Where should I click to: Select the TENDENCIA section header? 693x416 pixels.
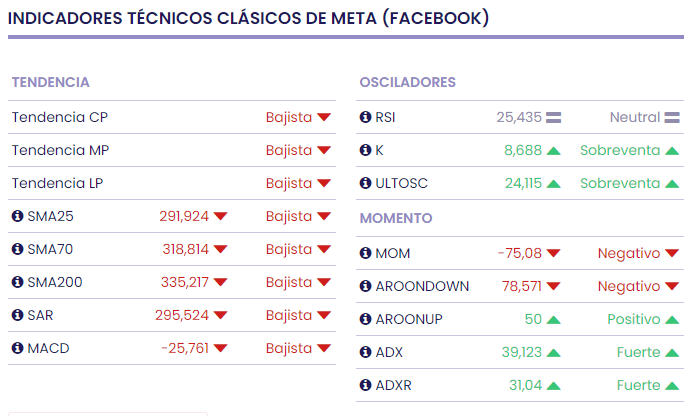click(51, 82)
